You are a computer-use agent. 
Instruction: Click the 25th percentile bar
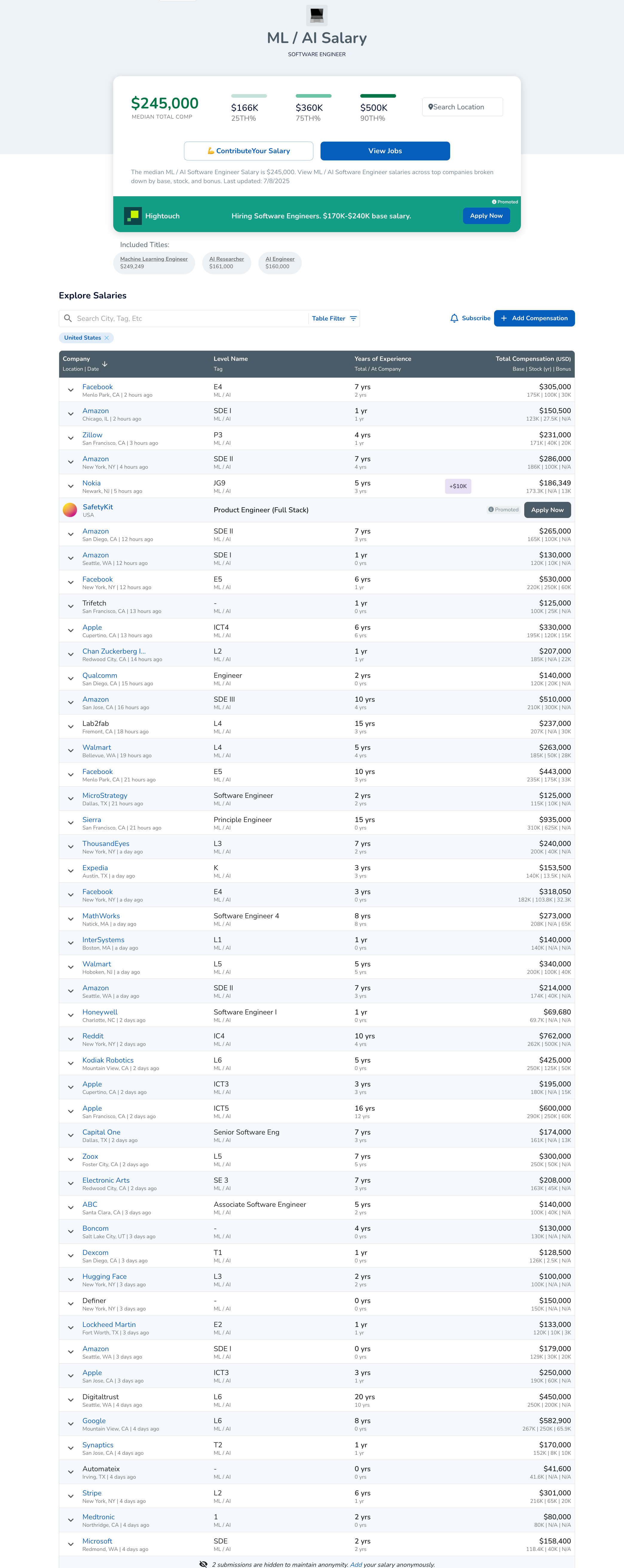[249, 96]
